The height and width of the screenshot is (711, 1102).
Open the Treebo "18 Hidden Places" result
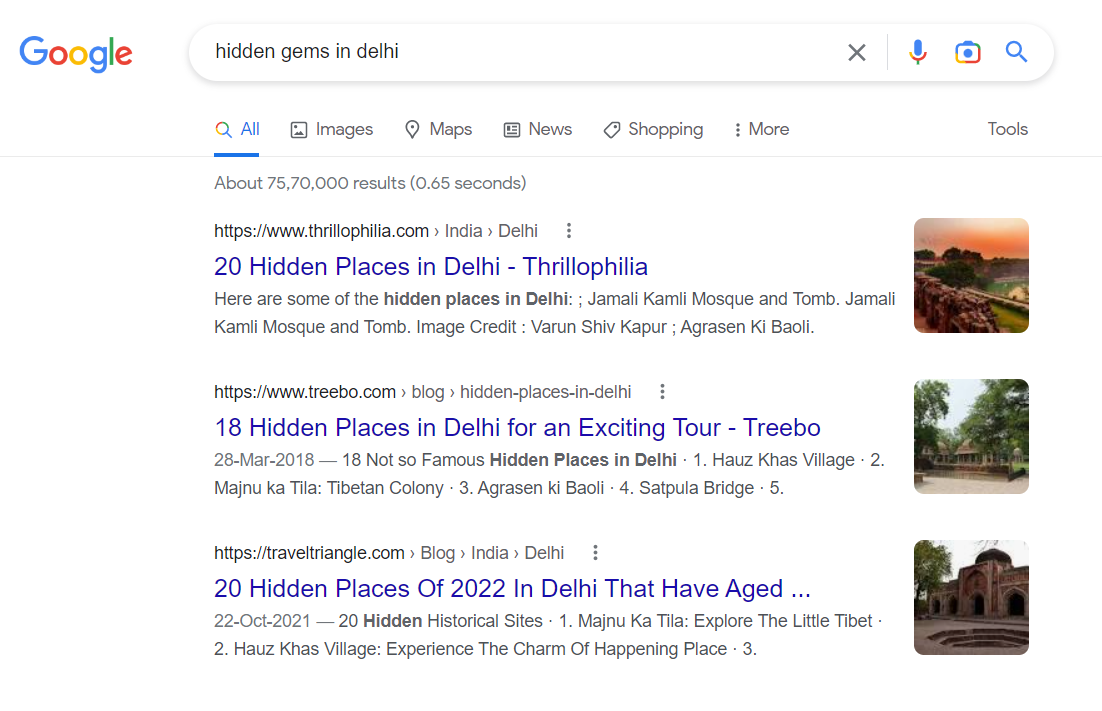tap(517, 428)
